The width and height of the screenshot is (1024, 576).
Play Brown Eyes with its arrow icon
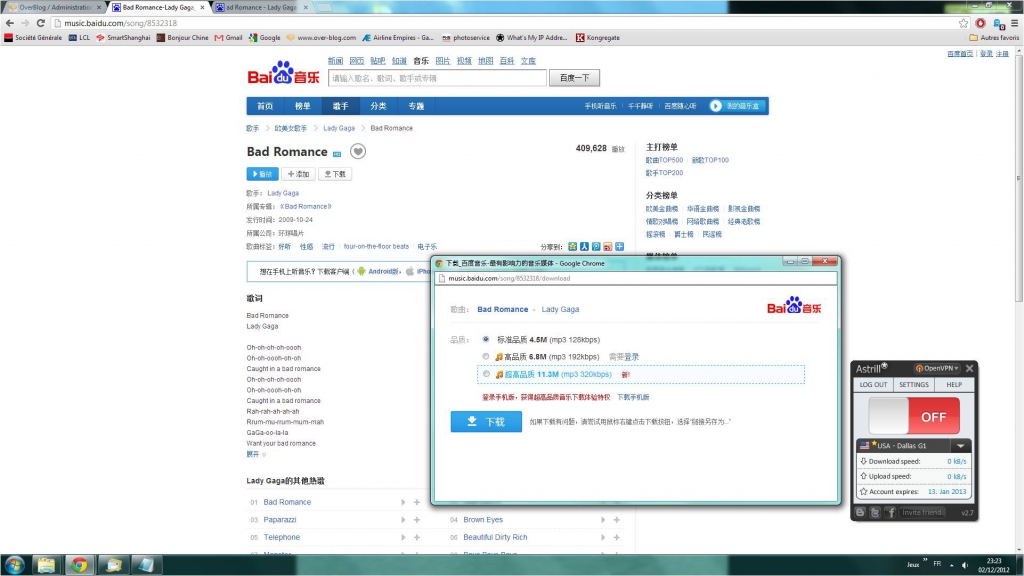603,520
